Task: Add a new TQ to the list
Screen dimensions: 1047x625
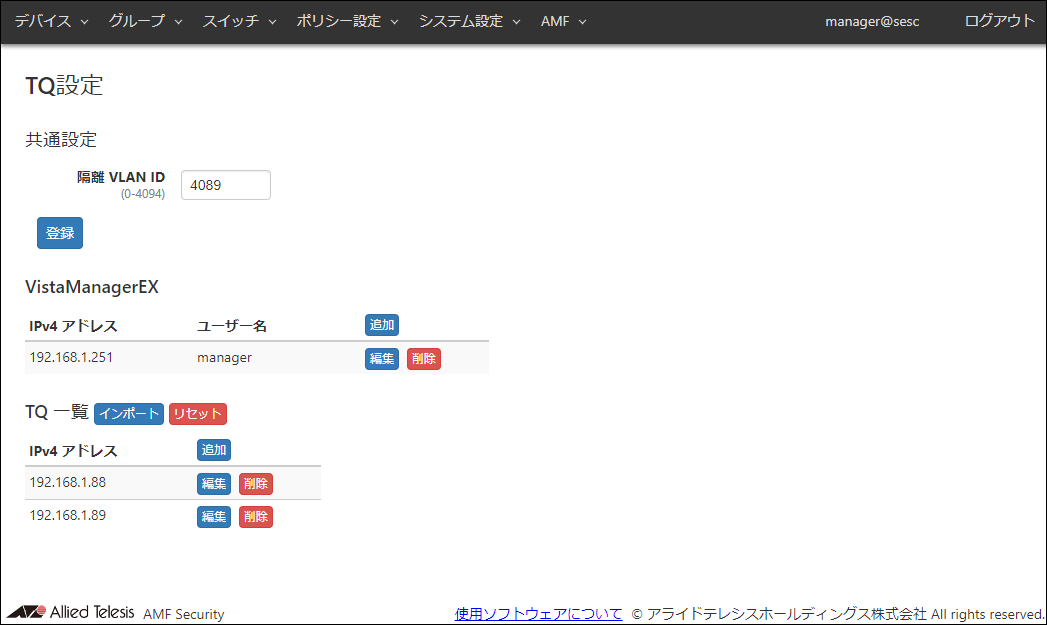Action: pyautogui.click(x=214, y=450)
